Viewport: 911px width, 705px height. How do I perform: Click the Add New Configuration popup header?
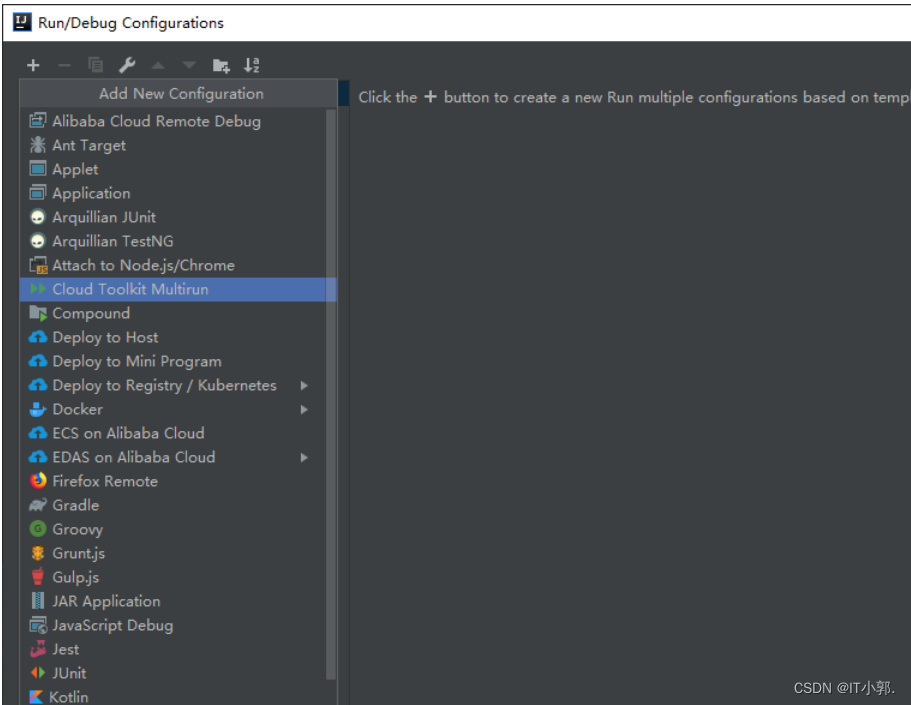178,94
